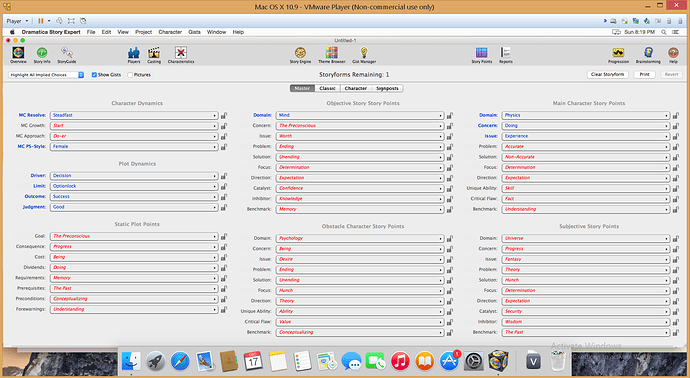Open the File menu

[x=91, y=32]
